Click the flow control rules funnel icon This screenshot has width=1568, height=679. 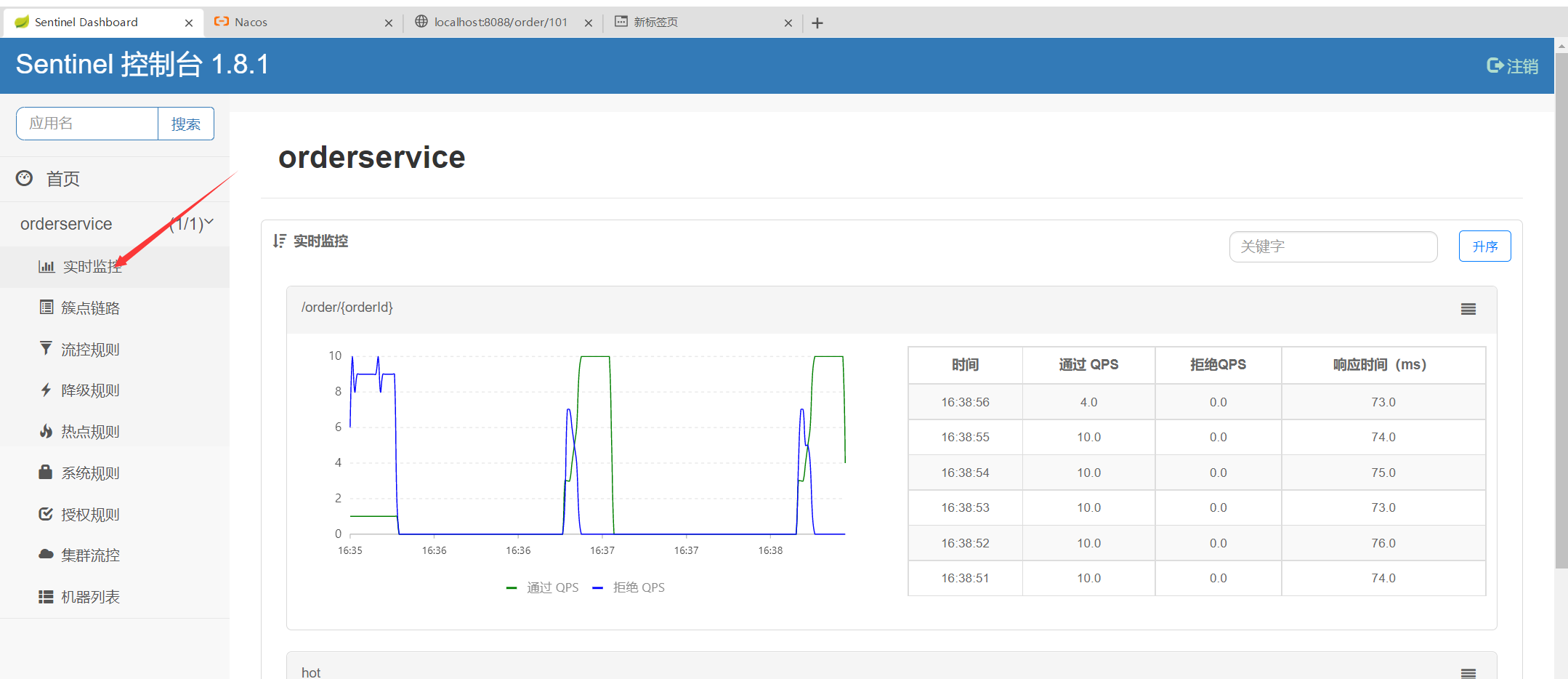click(x=46, y=349)
